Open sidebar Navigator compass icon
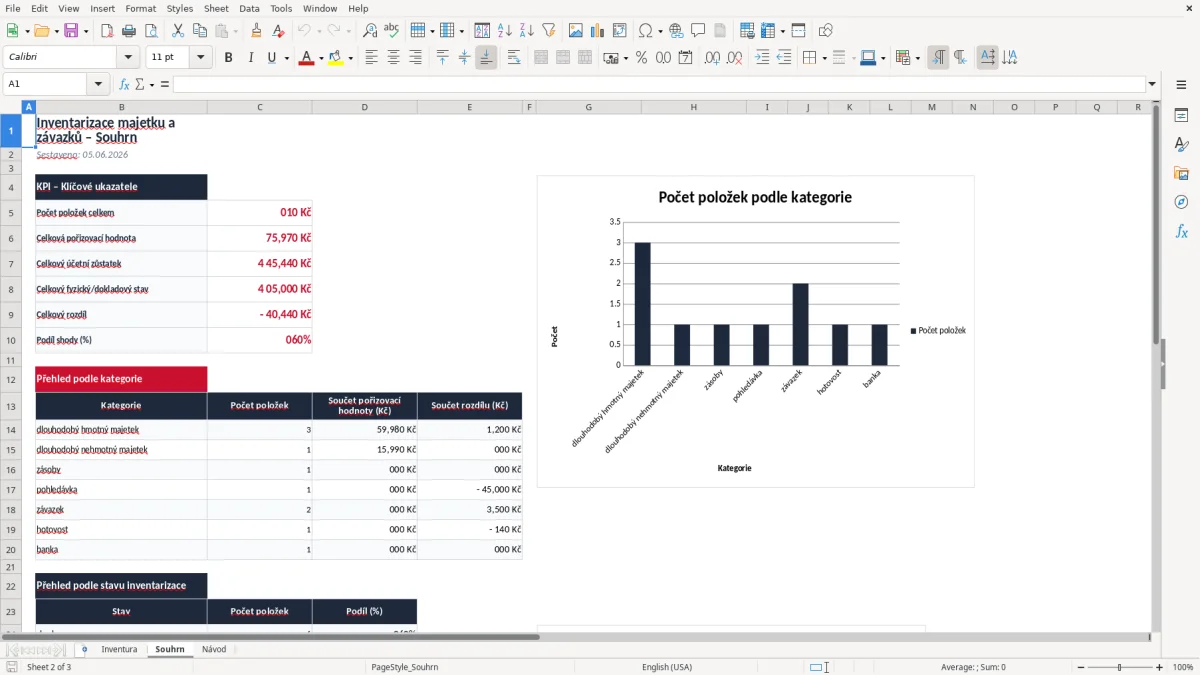 tap(1181, 202)
